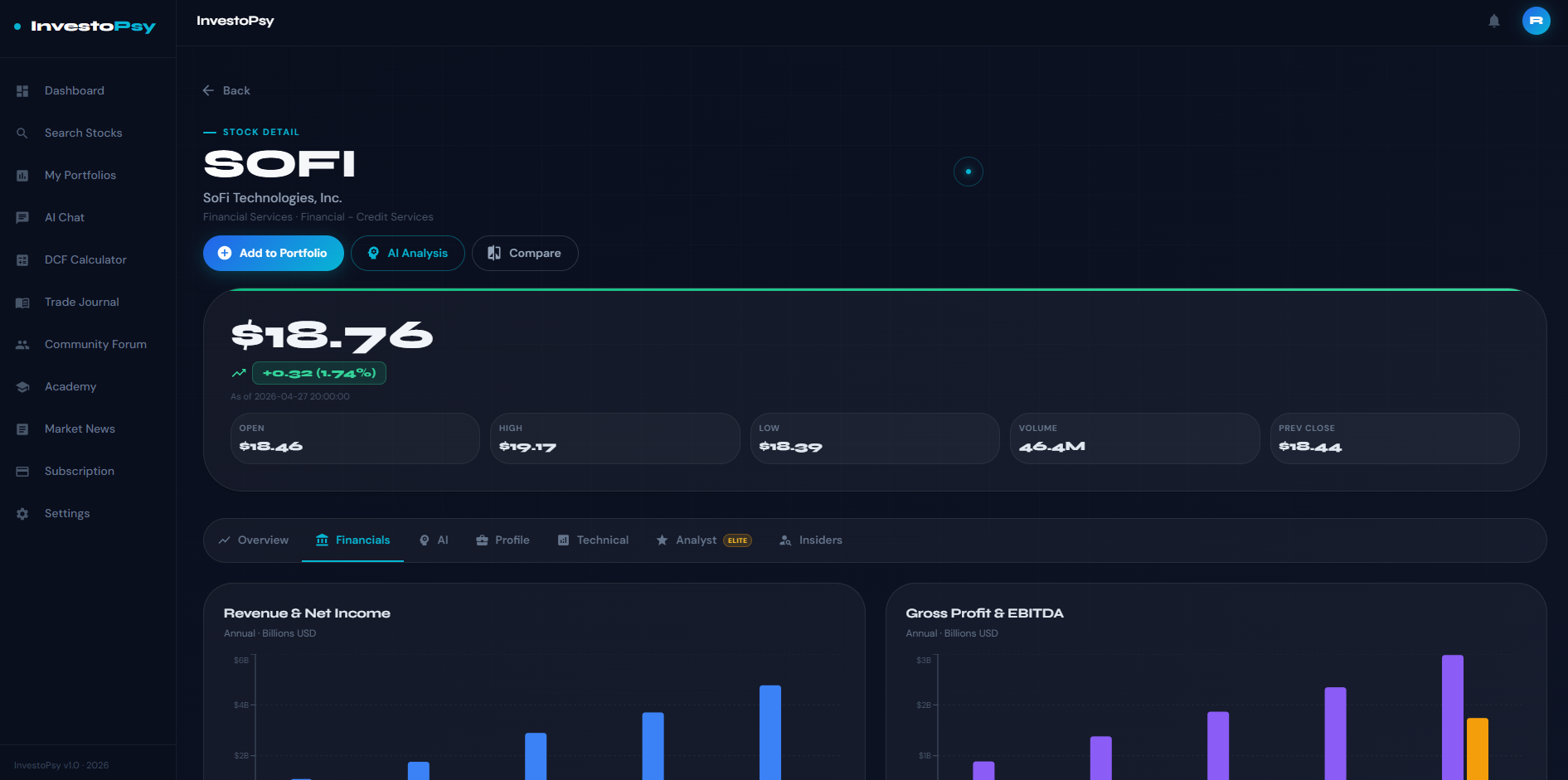This screenshot has width=1568, height=780.
Task: Click the person-search icon on Insiders tab
Action: click(x=785, y=540)
